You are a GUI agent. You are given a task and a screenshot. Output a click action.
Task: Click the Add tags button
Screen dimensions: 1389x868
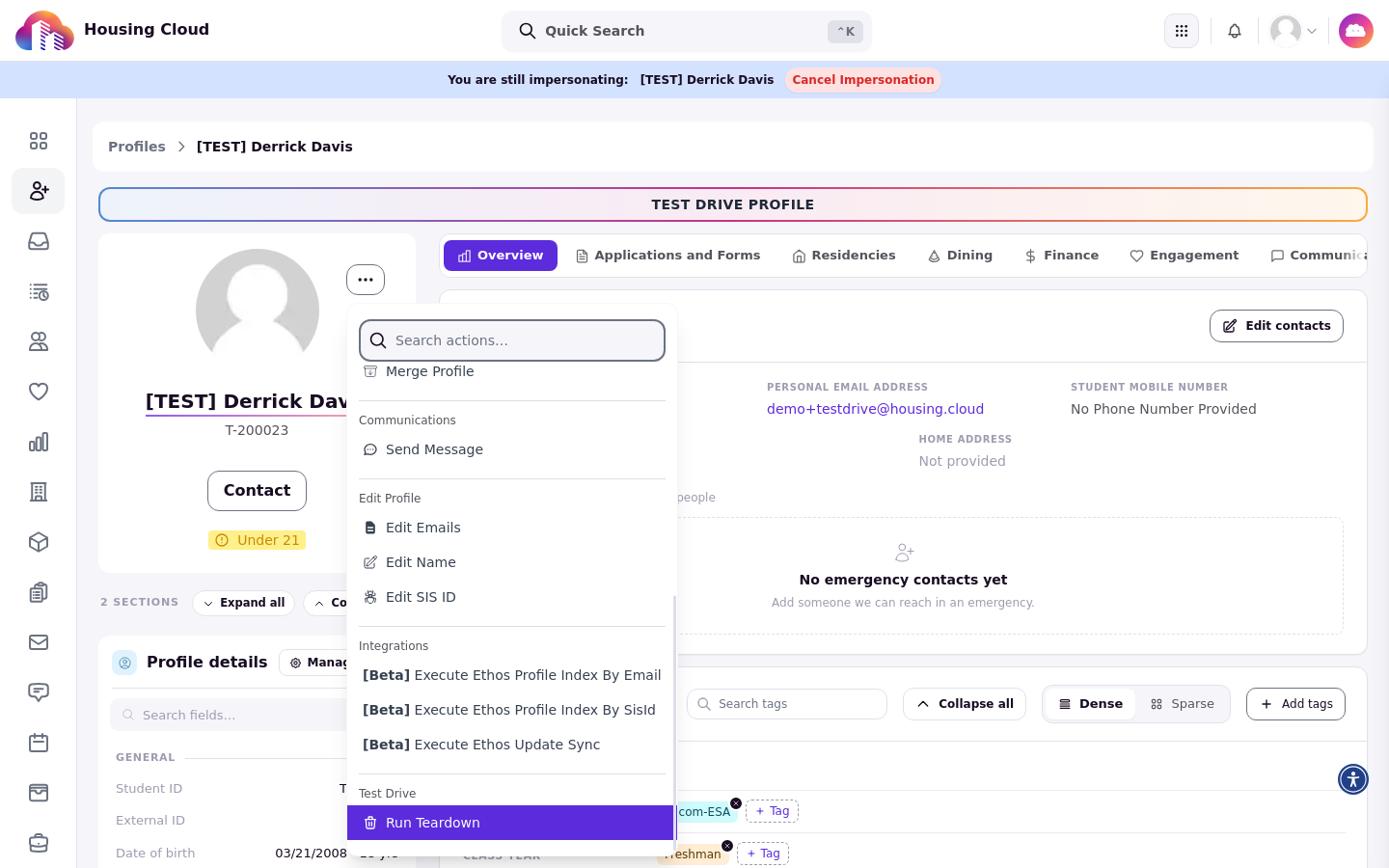(1295, 704)
